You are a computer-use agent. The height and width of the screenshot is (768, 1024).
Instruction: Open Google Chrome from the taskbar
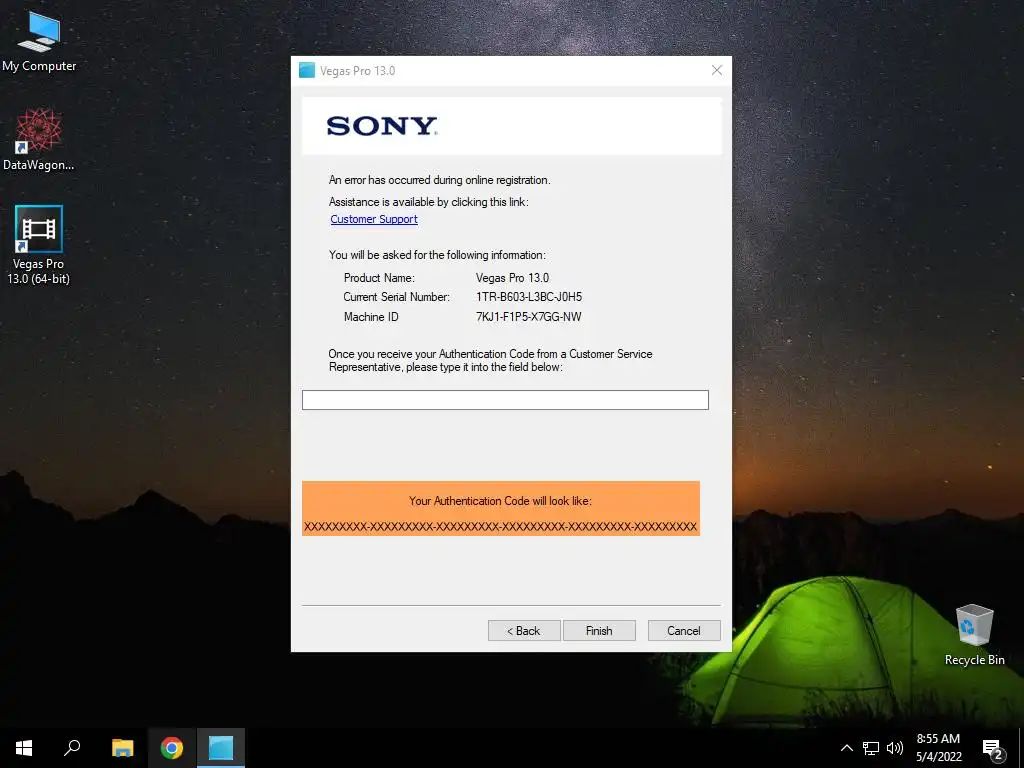point(172,748)
